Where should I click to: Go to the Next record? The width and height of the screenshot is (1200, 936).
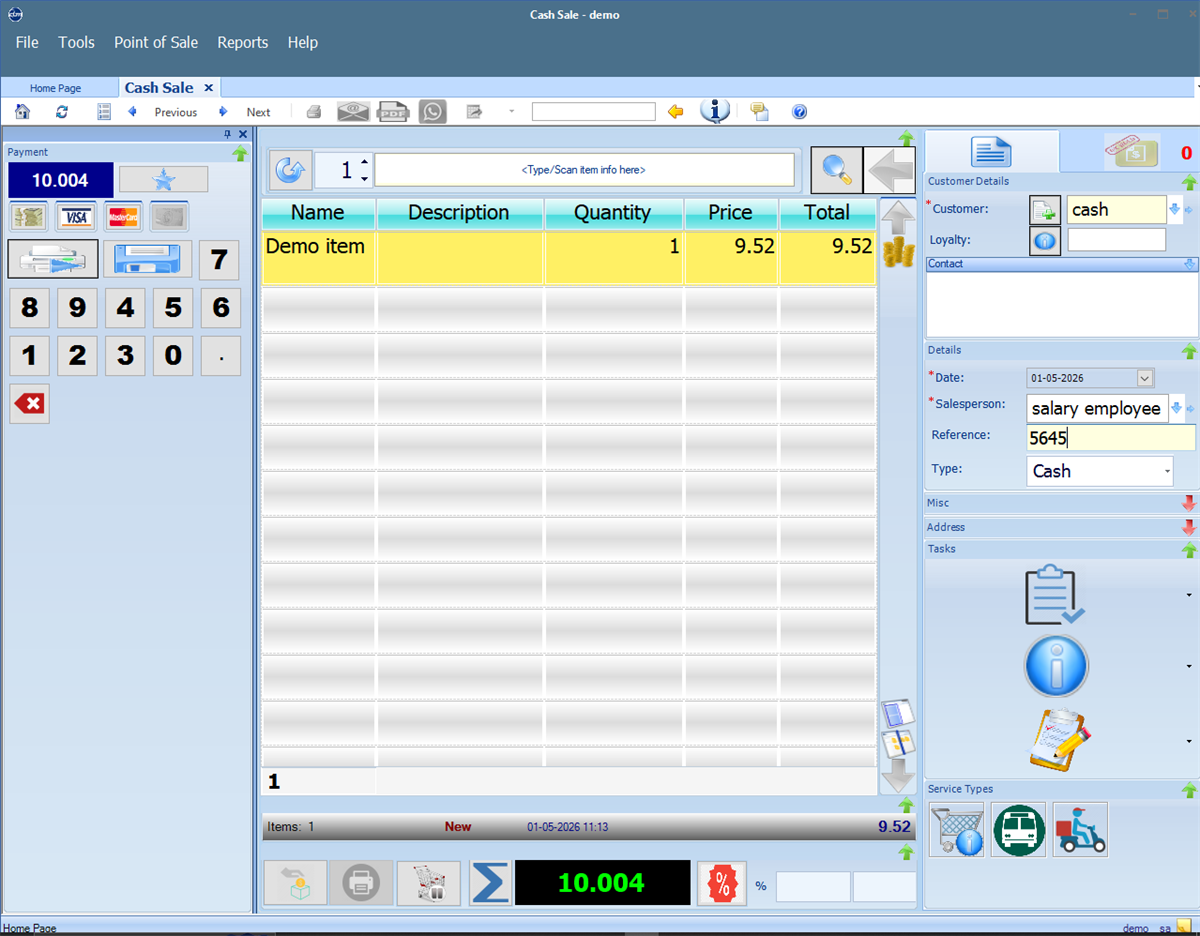[258, 112]
